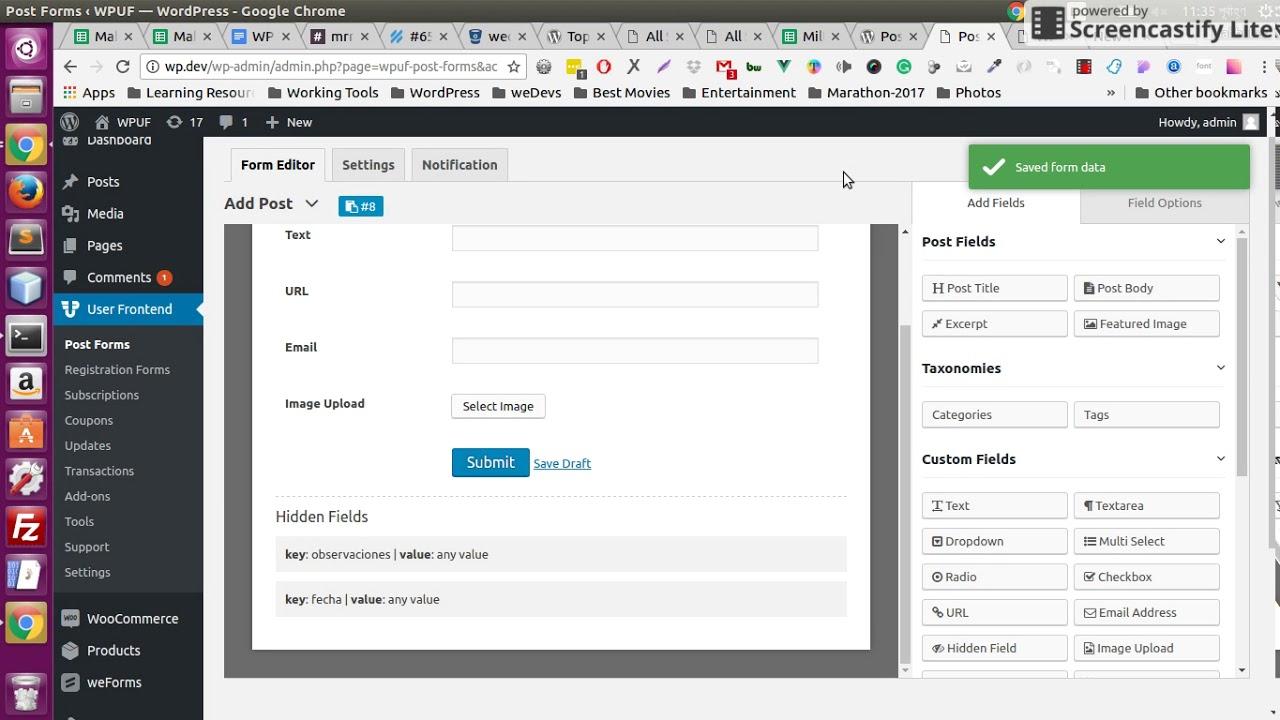Show more bookmarks with the » chevron
This screenshot has width=1280, height=720.
(x=1110, y=92)
